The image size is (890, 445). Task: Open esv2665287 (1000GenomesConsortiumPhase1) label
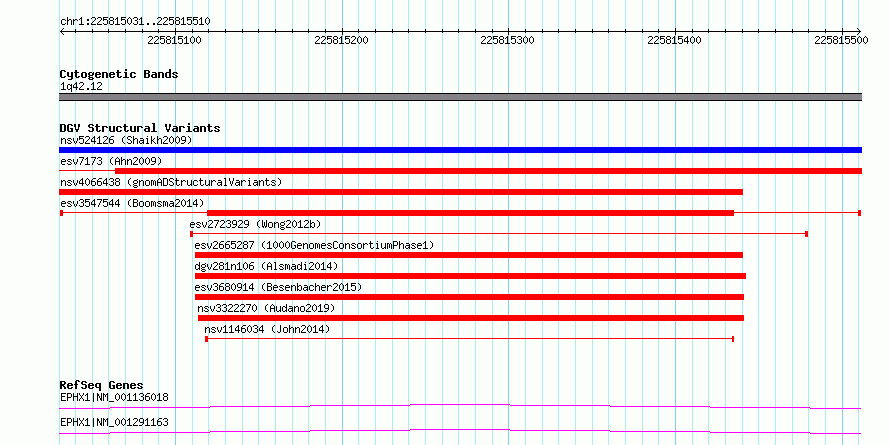[x=314, y=245]
